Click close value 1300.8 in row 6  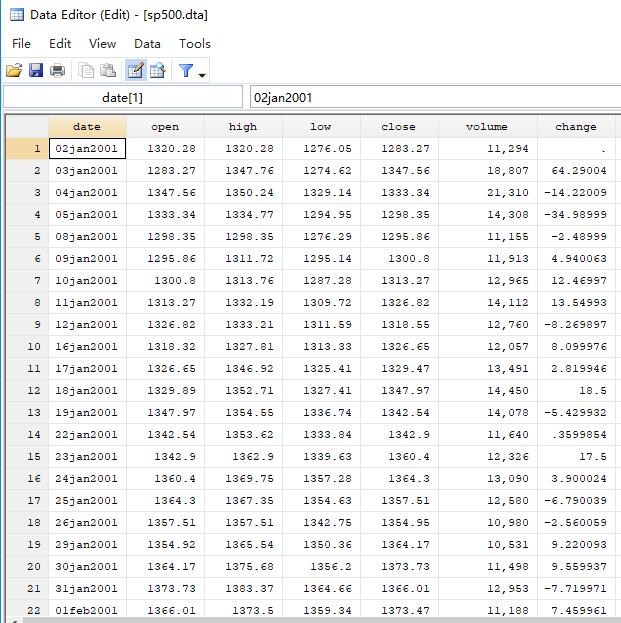coord(399,259)
